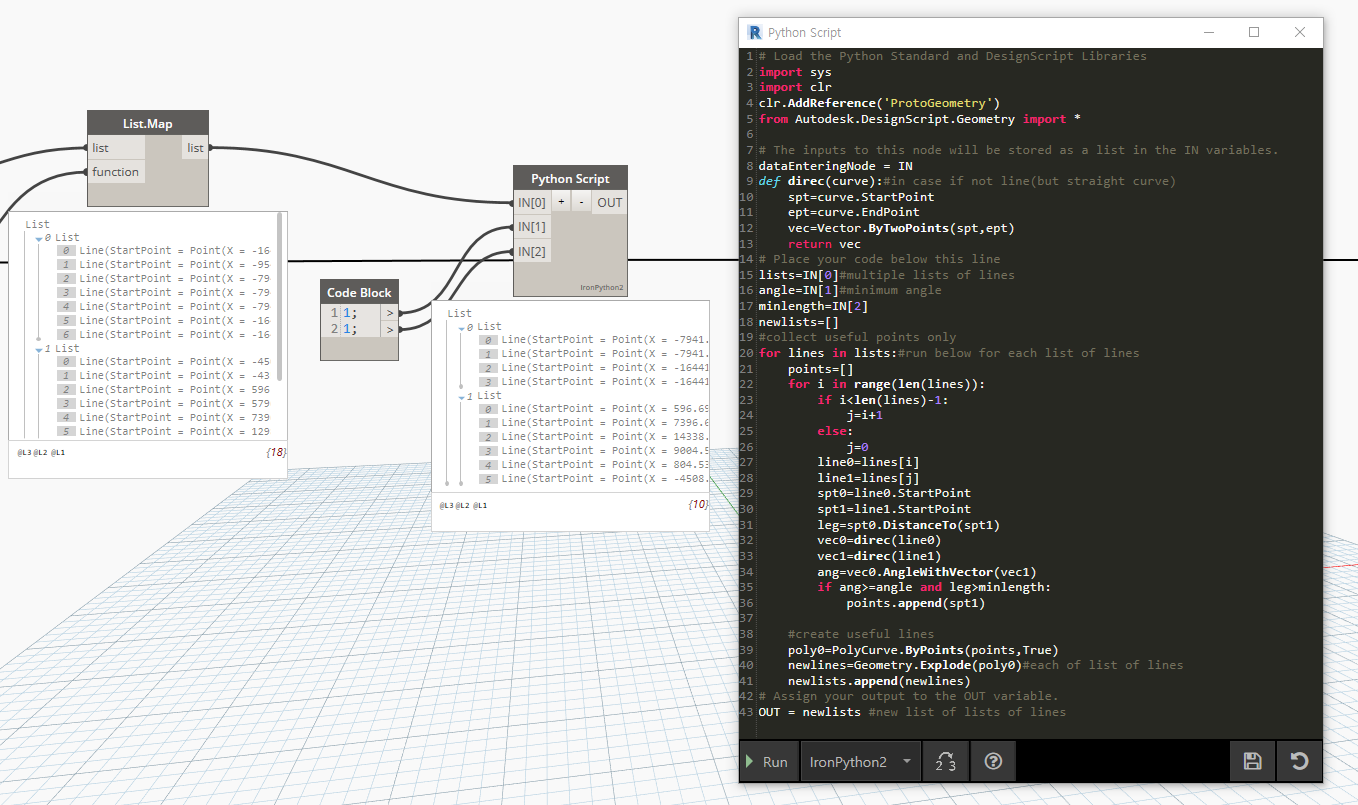Viewport: 1358px width, 805px height.
Task: Click the IN[1] port on Python Script node
Action: [x=531, y=227]
